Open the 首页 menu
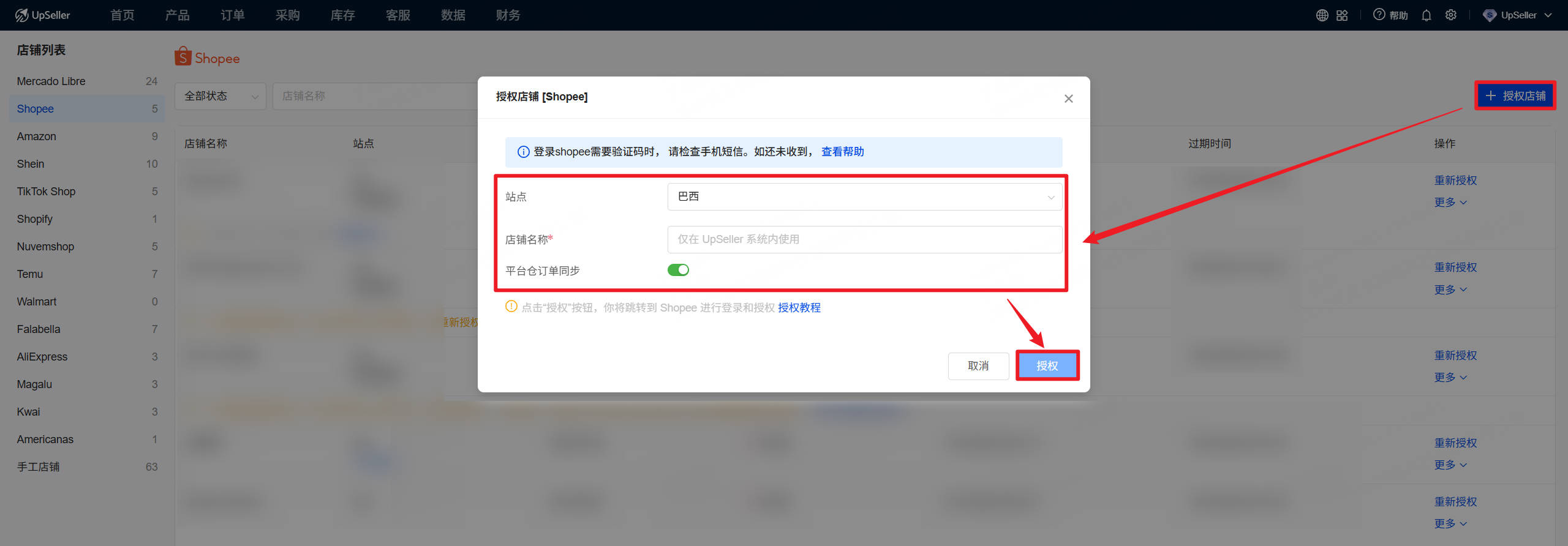 click(123, 15)
